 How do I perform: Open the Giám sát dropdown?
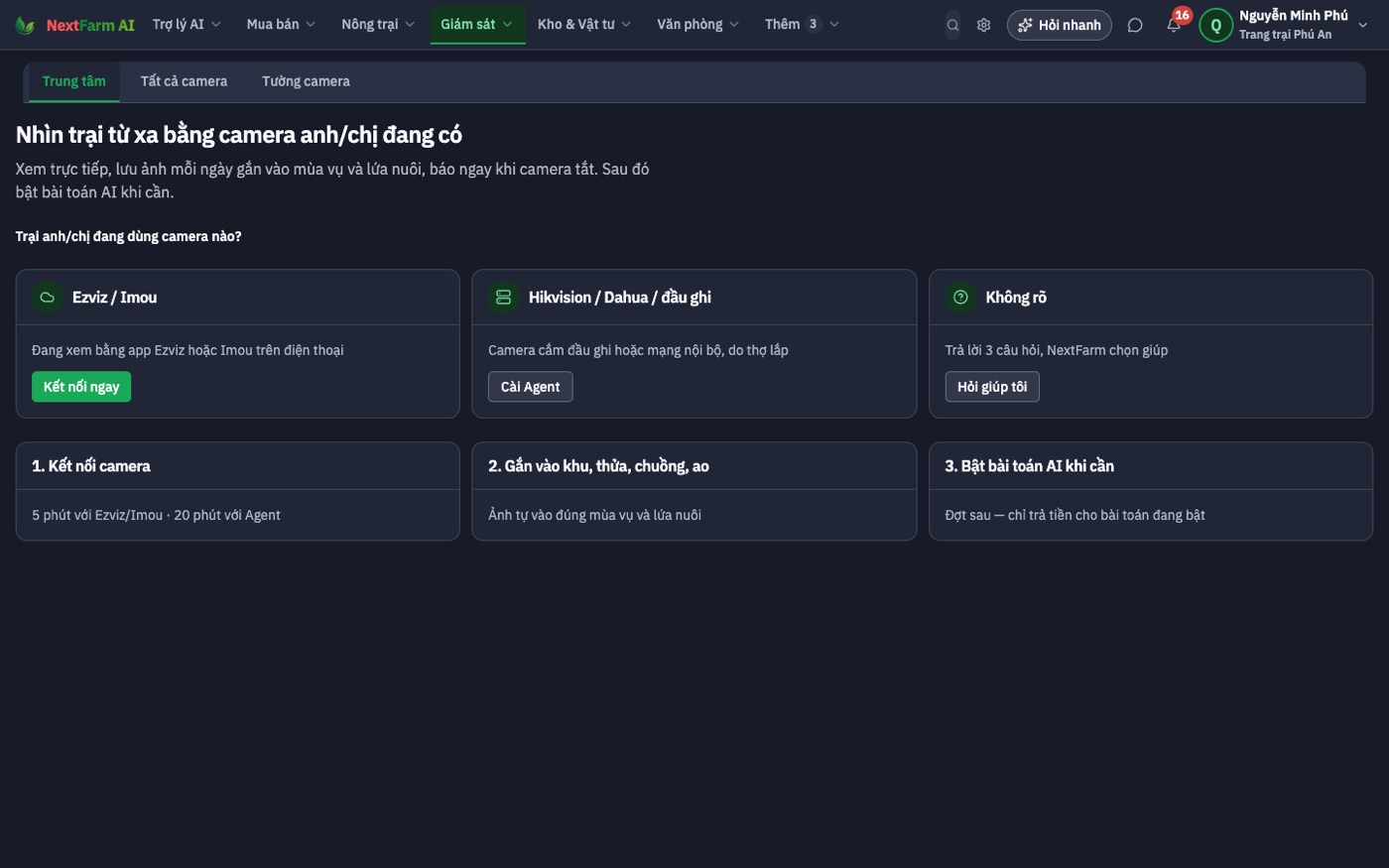pyautogui.click(x=476, y=24)
